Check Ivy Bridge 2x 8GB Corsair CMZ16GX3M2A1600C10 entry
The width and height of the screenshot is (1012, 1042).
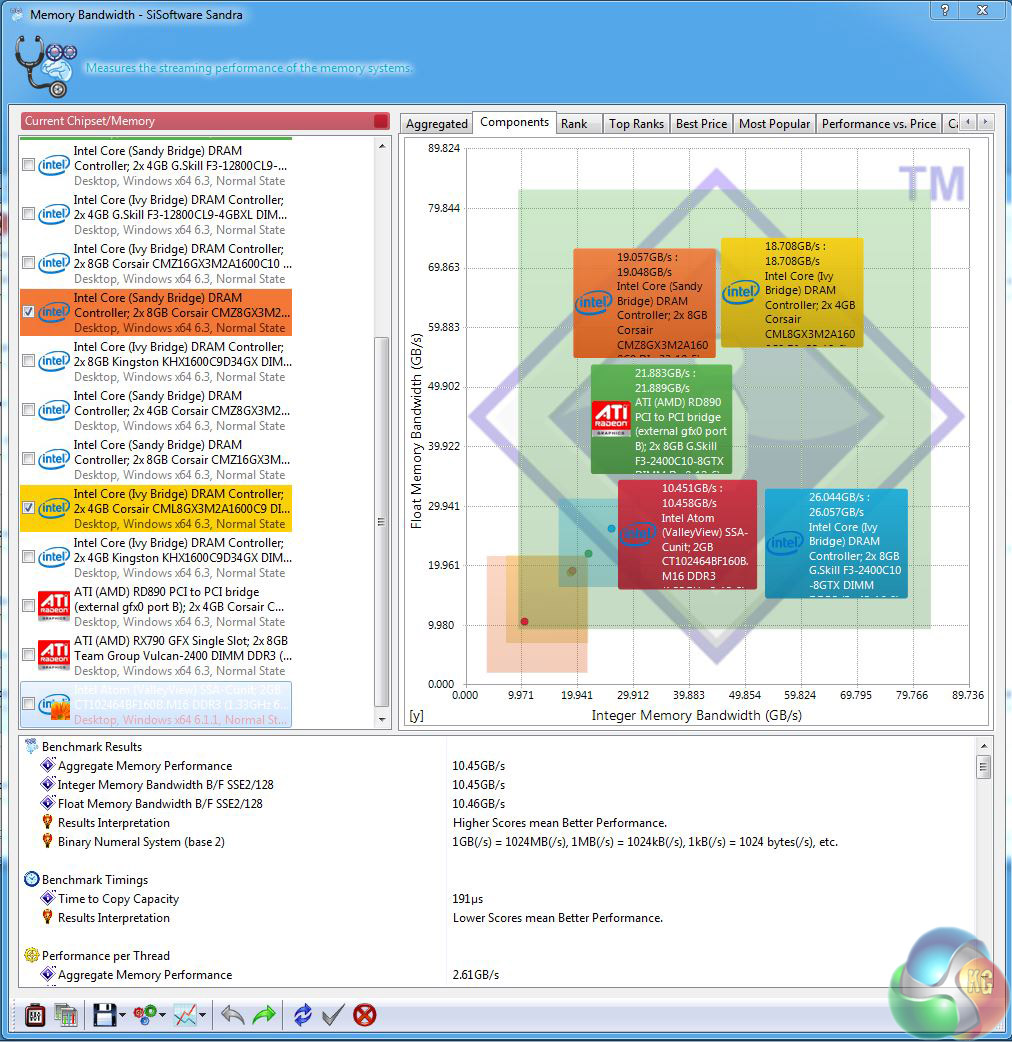coord(29,262)
